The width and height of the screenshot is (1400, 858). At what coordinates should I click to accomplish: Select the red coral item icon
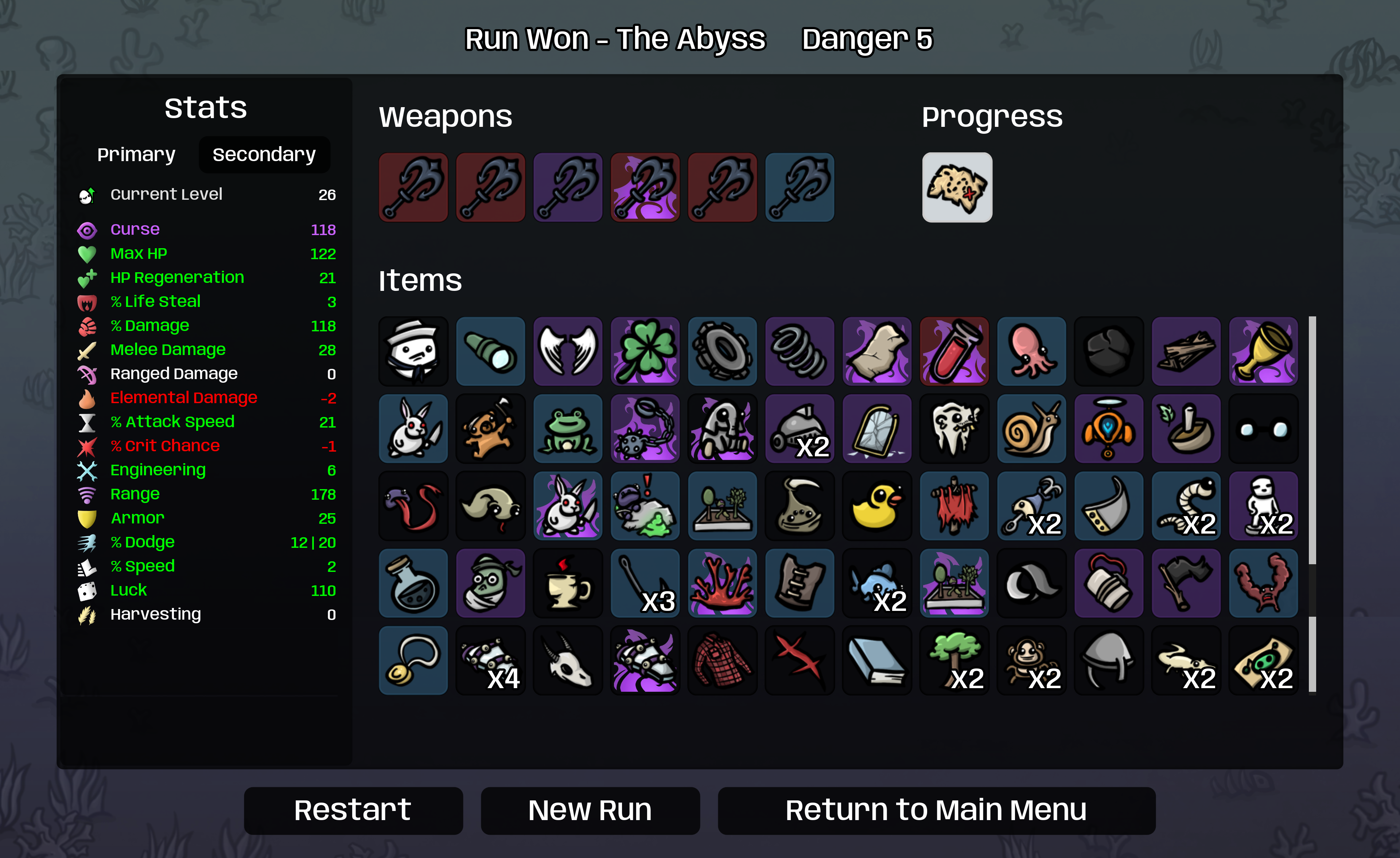pos(722,583)
